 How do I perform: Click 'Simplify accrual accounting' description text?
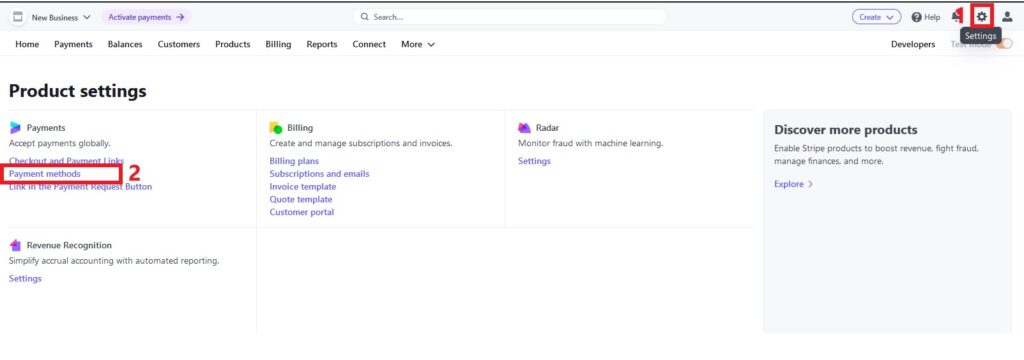pos(114,261)
